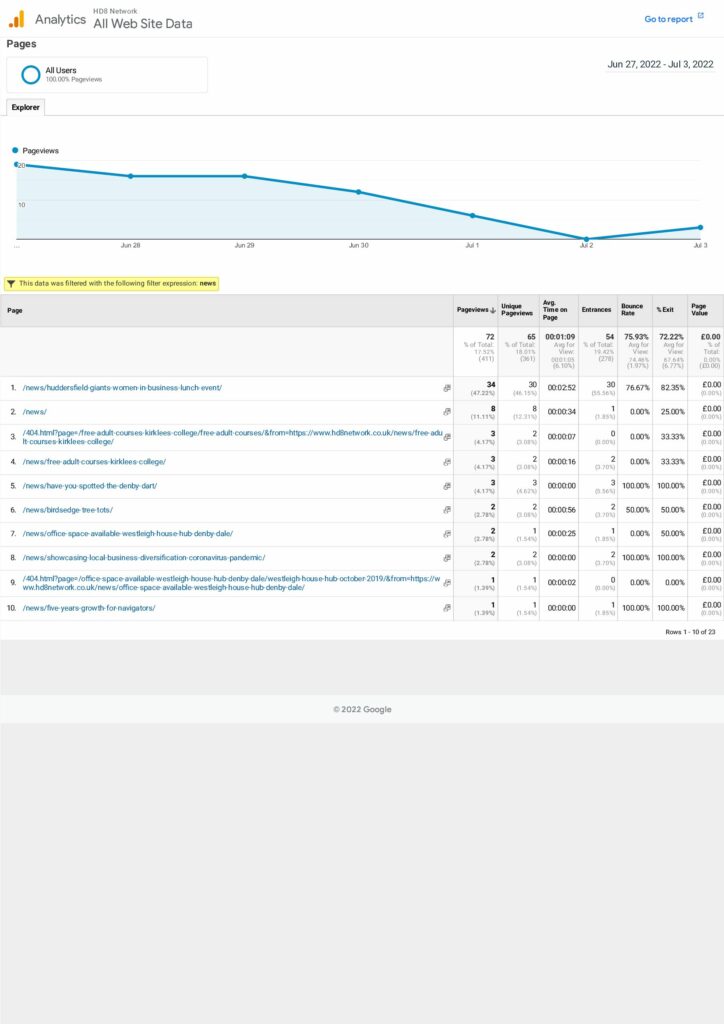Click the Jul 2 data point on chart
Image resolution: width=724 pixels, height=1024 pixels.
586,239
